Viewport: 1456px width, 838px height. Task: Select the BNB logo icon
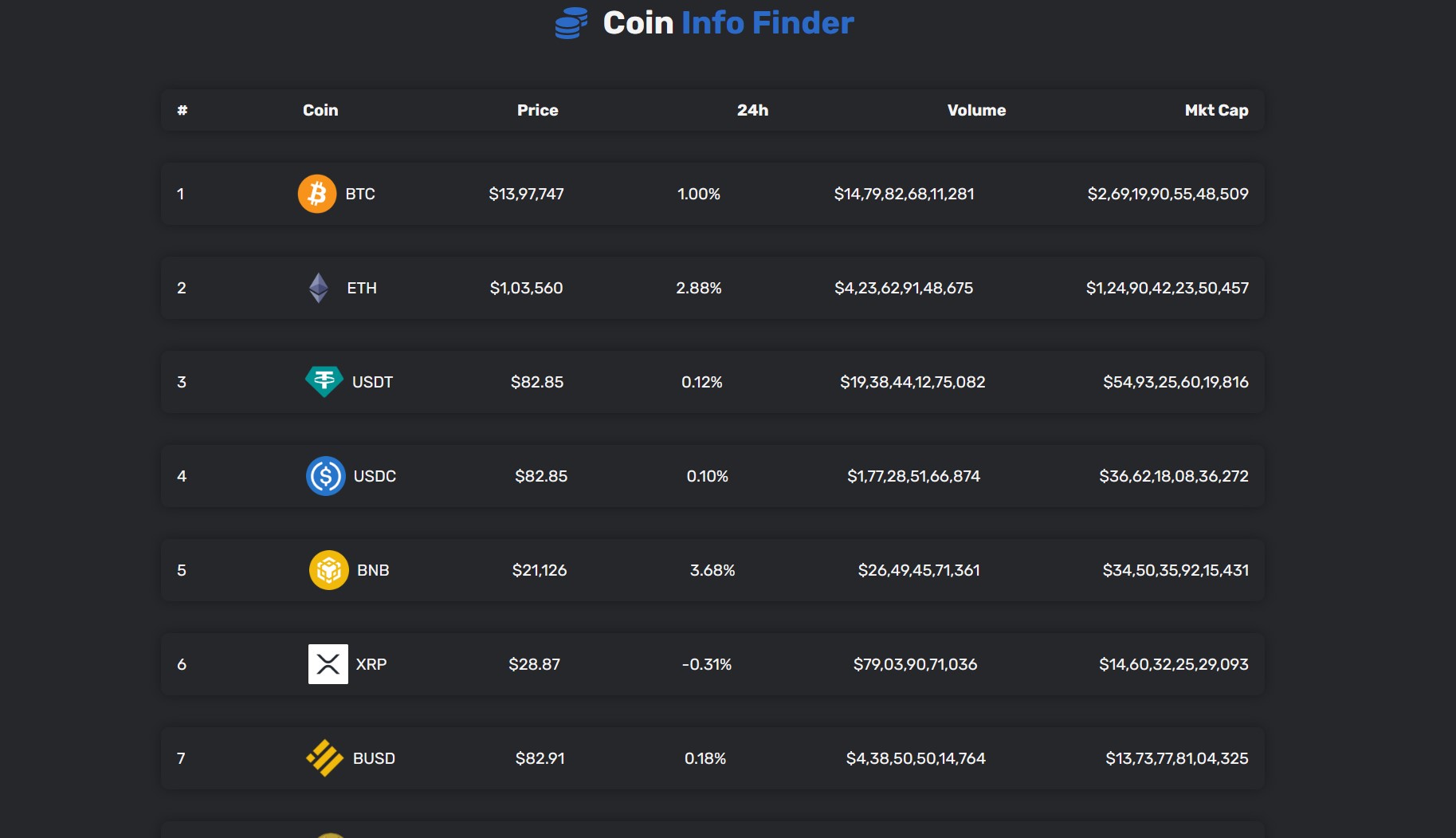pyautogui.click(x=328, y=569)
